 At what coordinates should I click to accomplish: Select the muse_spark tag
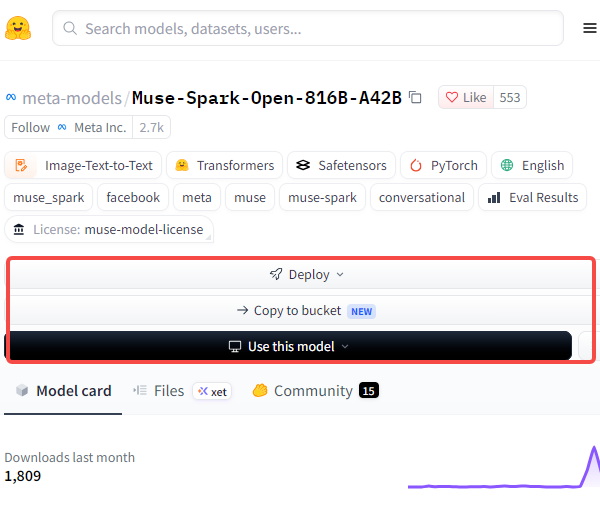49,197
